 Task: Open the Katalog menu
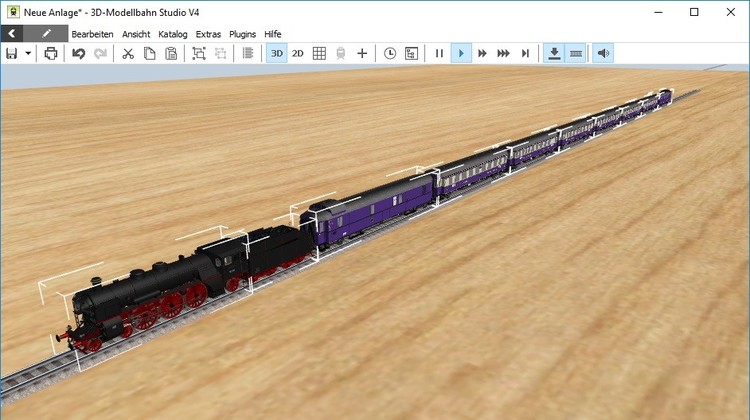pos(173,34)
